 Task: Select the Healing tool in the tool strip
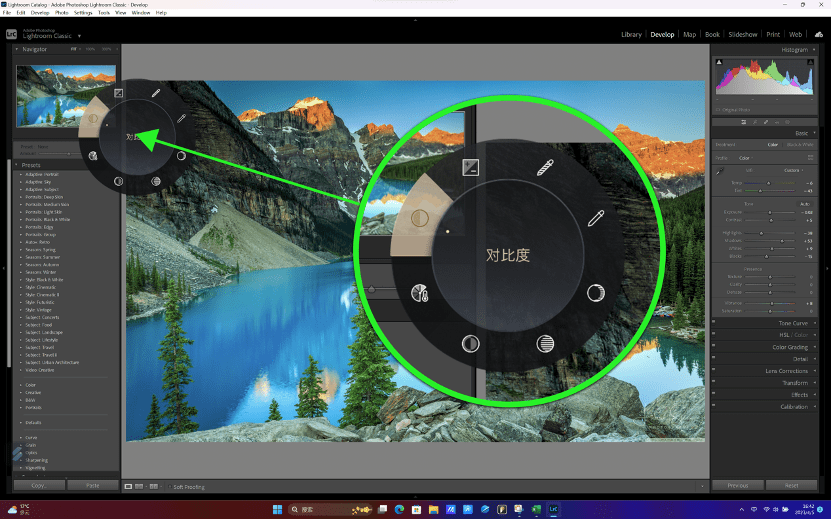(766, 122)
